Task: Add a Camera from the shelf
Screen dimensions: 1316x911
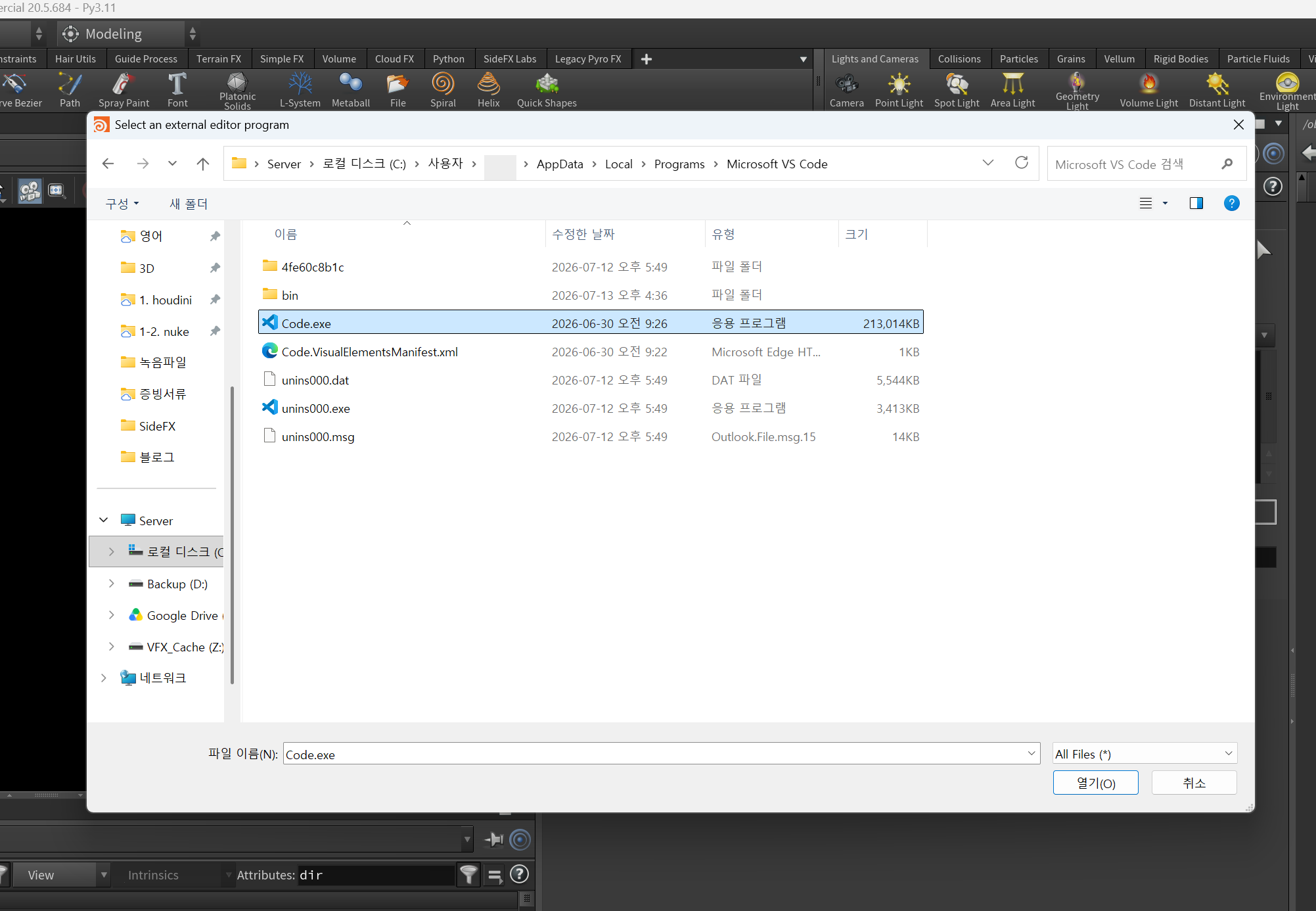Action: (x=846, y=90)
